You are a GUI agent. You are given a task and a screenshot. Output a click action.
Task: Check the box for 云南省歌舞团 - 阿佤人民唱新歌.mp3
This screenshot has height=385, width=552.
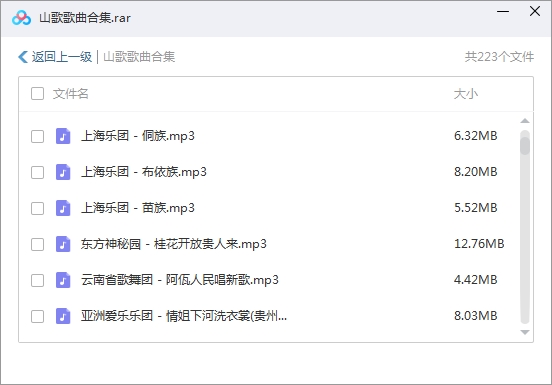[37, 280]
